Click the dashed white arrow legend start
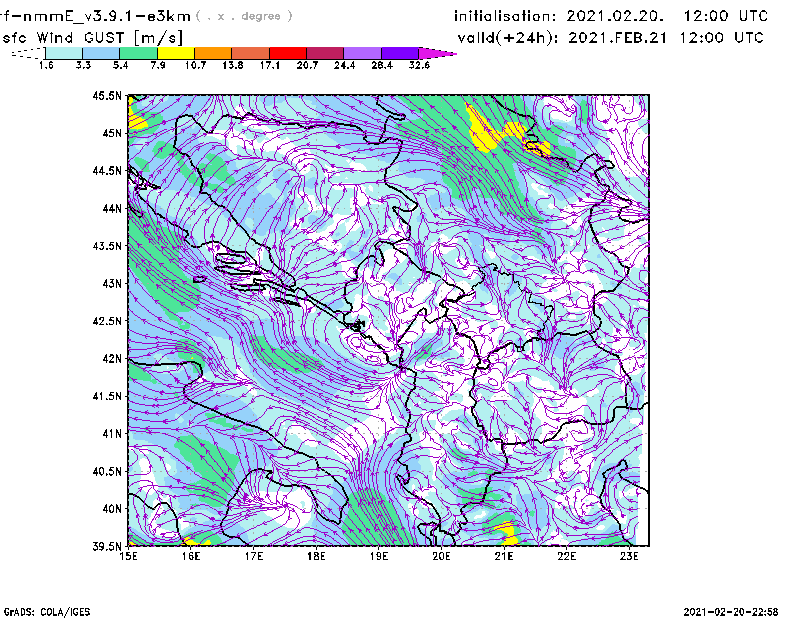 [28, 53]
